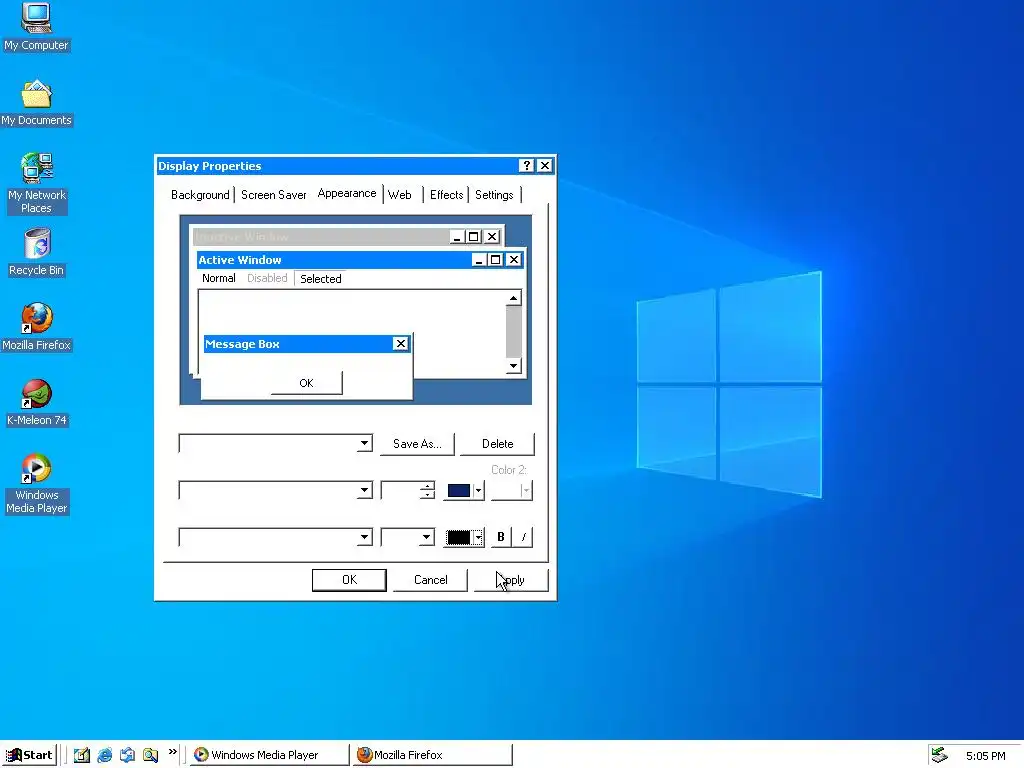This screenshot has height=768, width=1024.
Task: Open the My Computer desktop icon
Action: click(36, 27)
